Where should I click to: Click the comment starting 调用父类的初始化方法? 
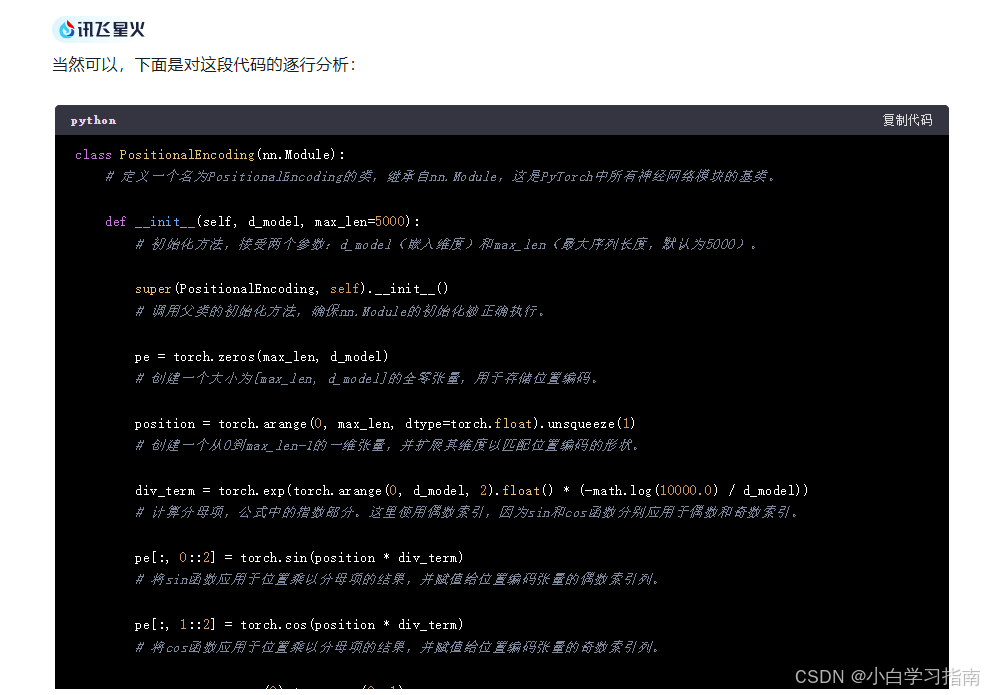click(x=340, y=311)
